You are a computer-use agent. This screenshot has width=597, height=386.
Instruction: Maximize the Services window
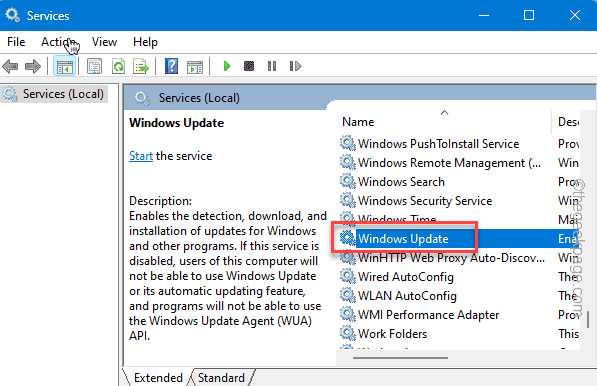coord(528,15)
